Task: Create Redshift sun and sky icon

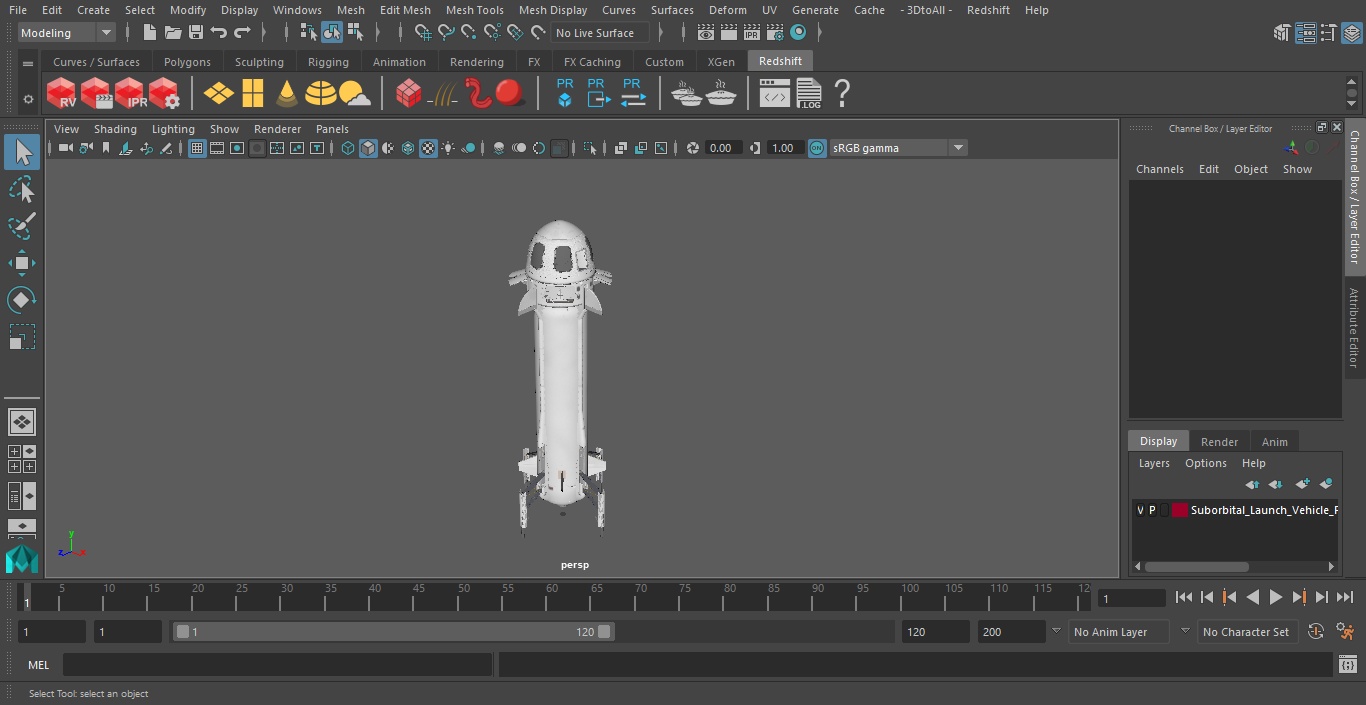Action: (x=354, y=93)
